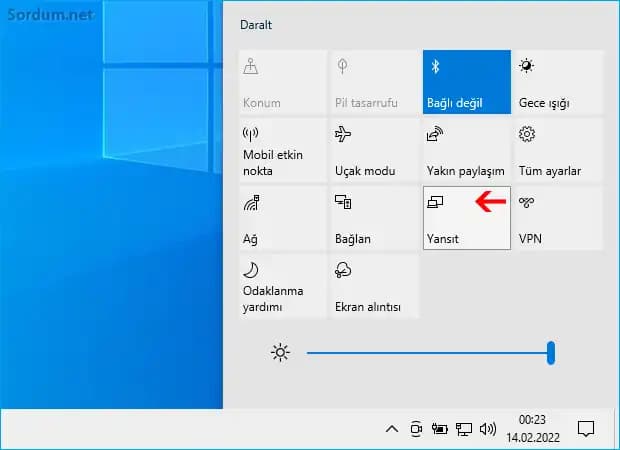The width and height of the screenshot is (620, 450).
Task: Click the battery tray icon
Action: click(440, 429)
